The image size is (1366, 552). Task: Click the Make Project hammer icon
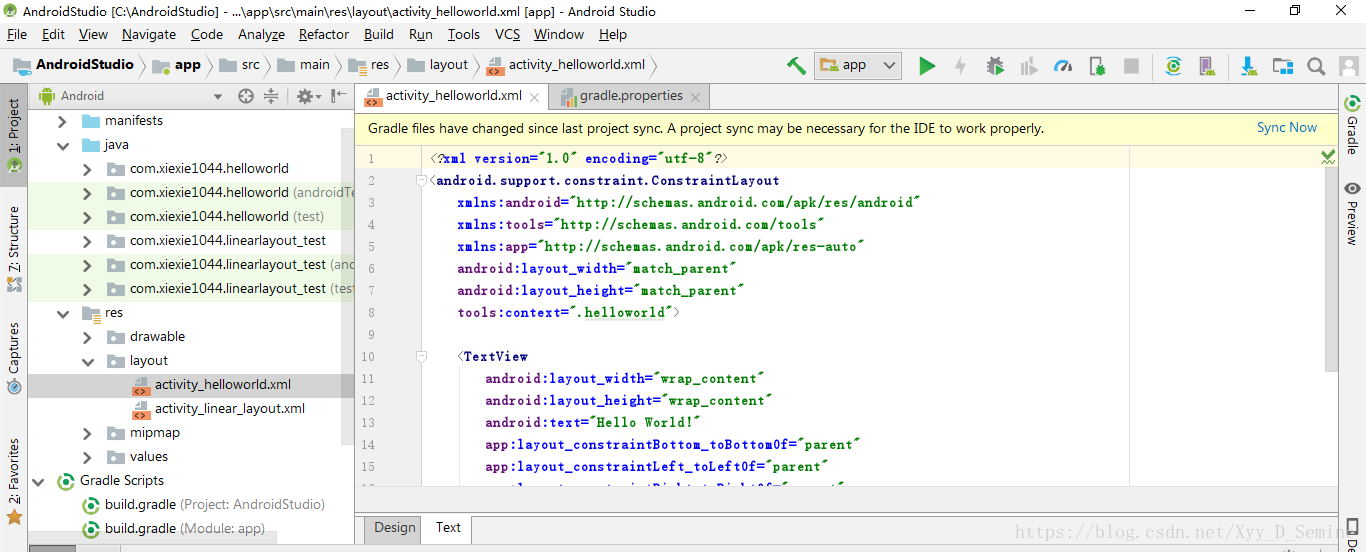796,66
